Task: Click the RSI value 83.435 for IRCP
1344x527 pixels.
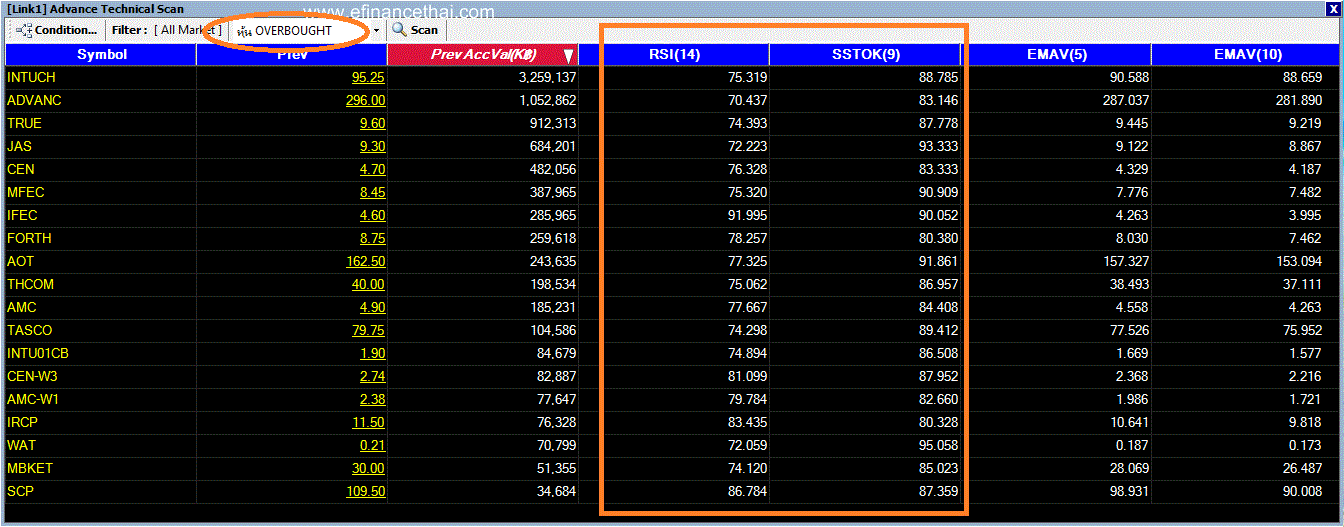Action: 746,422
